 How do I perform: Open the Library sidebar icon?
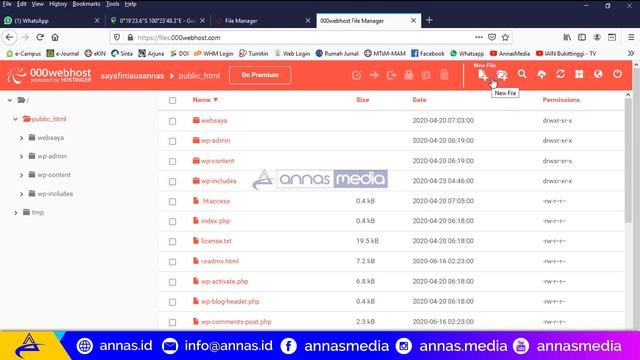(567, 37)
